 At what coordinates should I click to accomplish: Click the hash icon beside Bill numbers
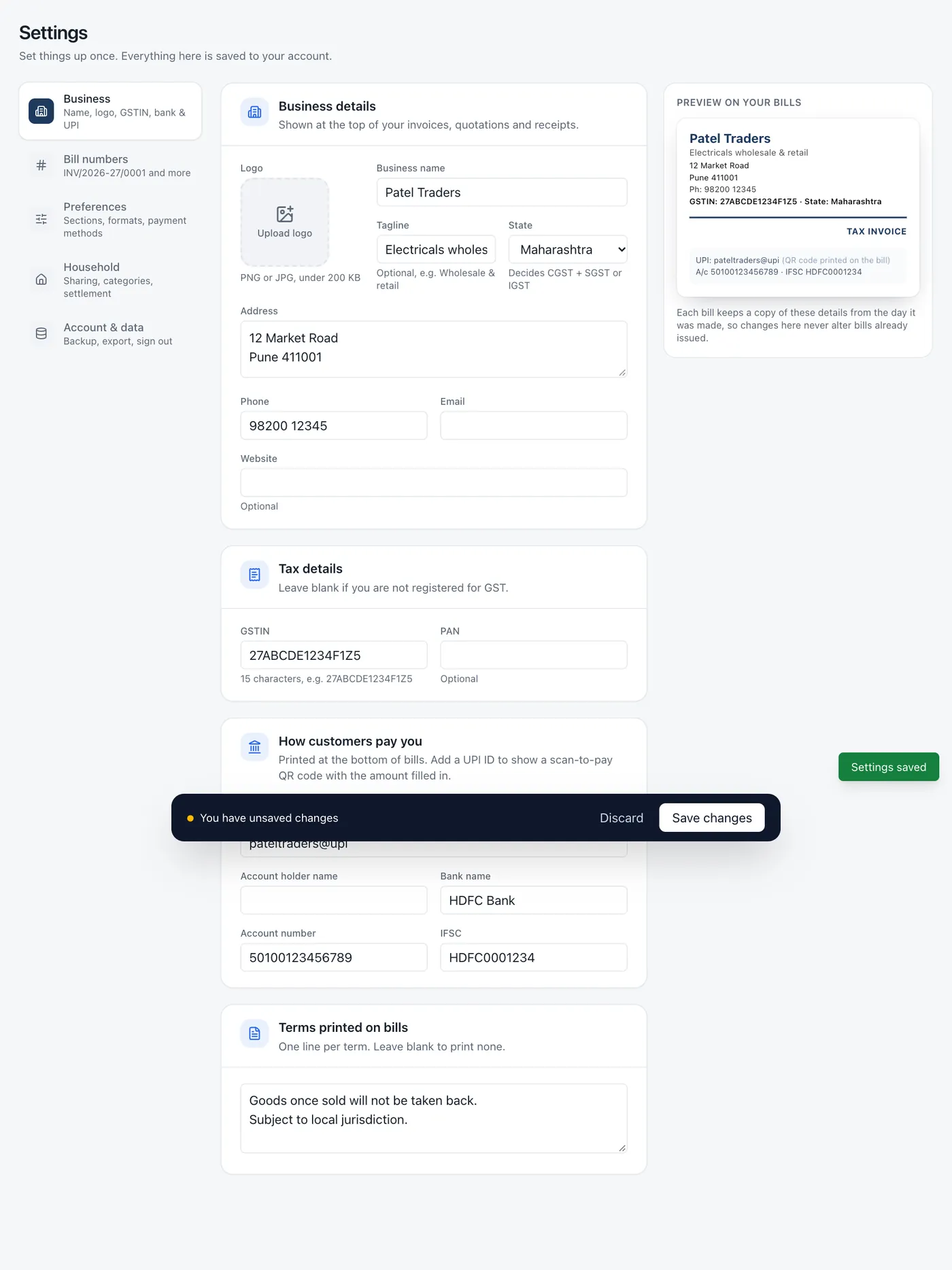[x=41, y=165]
